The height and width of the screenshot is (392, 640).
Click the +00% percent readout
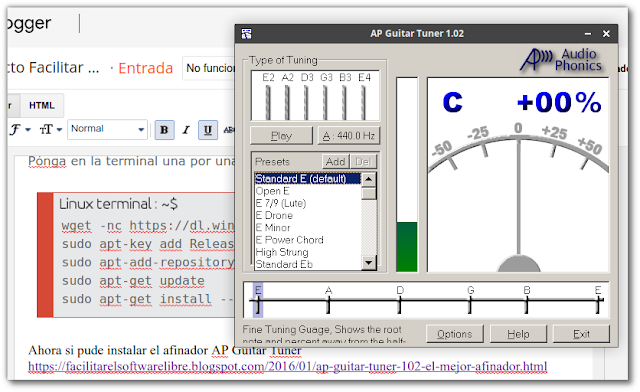pyautogui.click(x=559, y=102)
